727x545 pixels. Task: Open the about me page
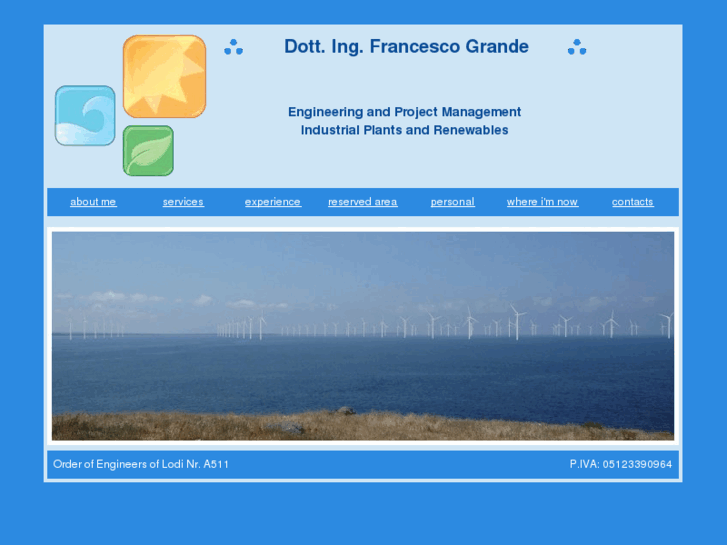point(93,202)
